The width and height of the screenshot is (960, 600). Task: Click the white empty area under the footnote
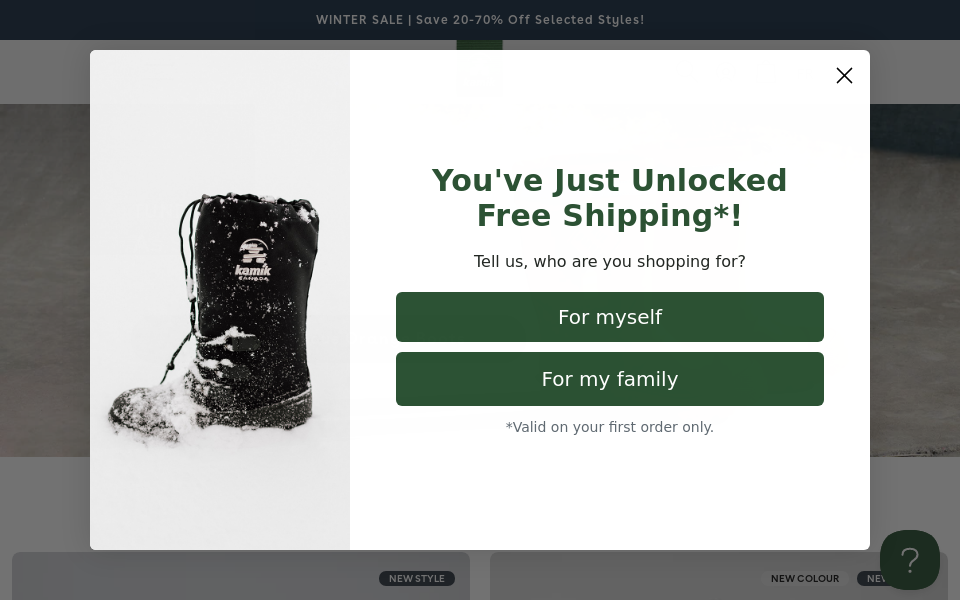coord(610,495)
